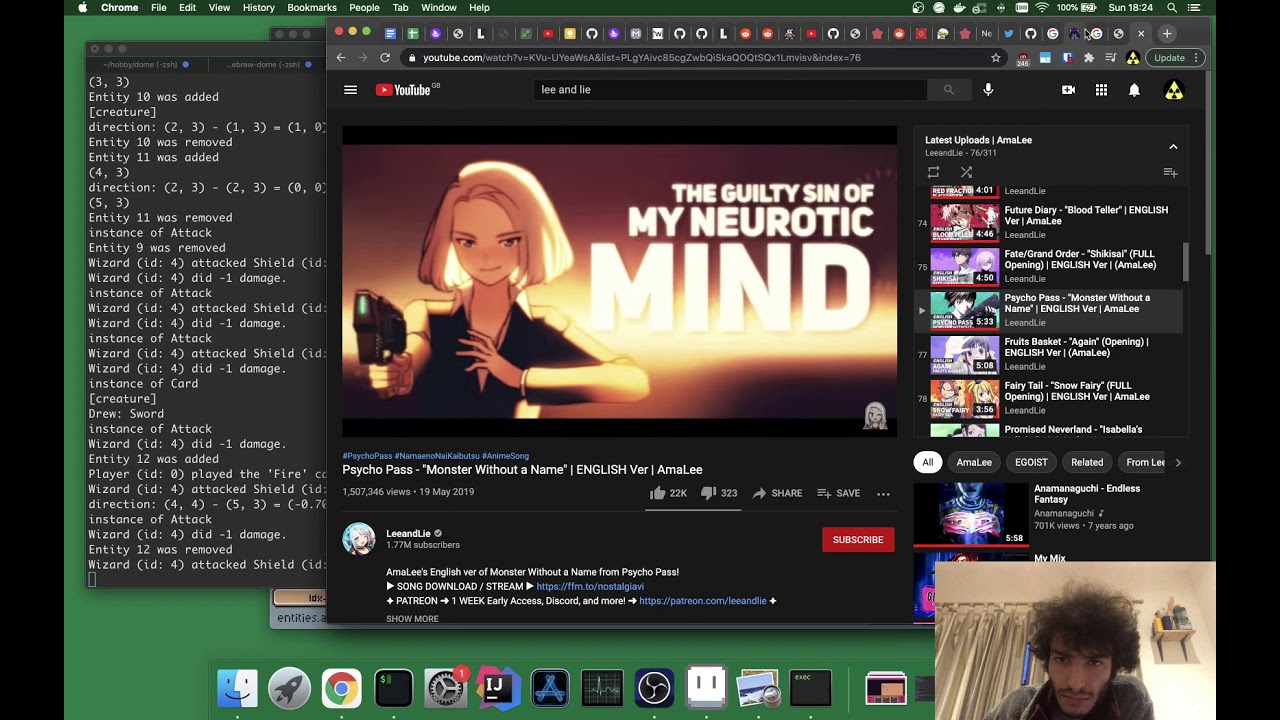Toggle shuffle playlist
Image resolution: width=1280 pixels, height=720 pixels.
[x=966, y=173]
